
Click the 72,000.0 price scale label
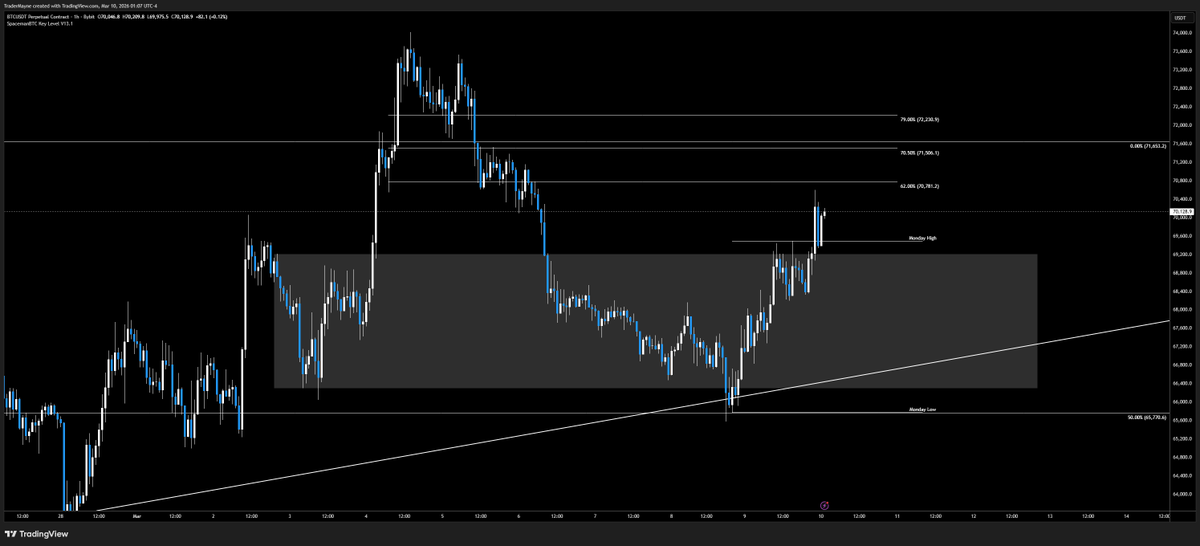tap(1183, 125)
